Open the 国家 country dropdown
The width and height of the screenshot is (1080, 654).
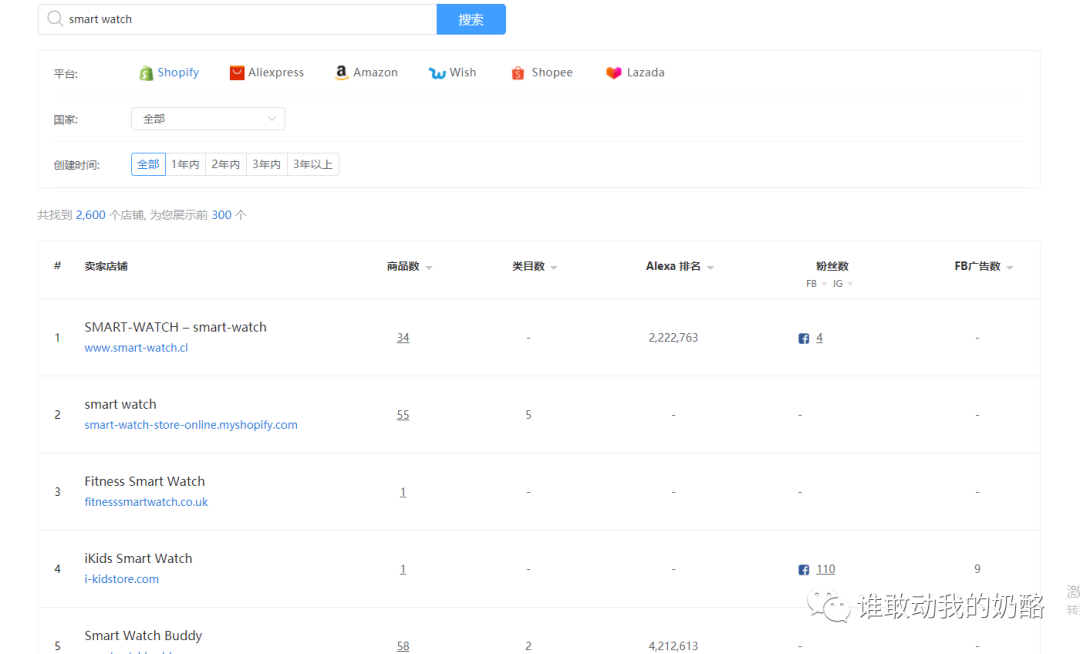pyautogui.click(x=208, y=118)
